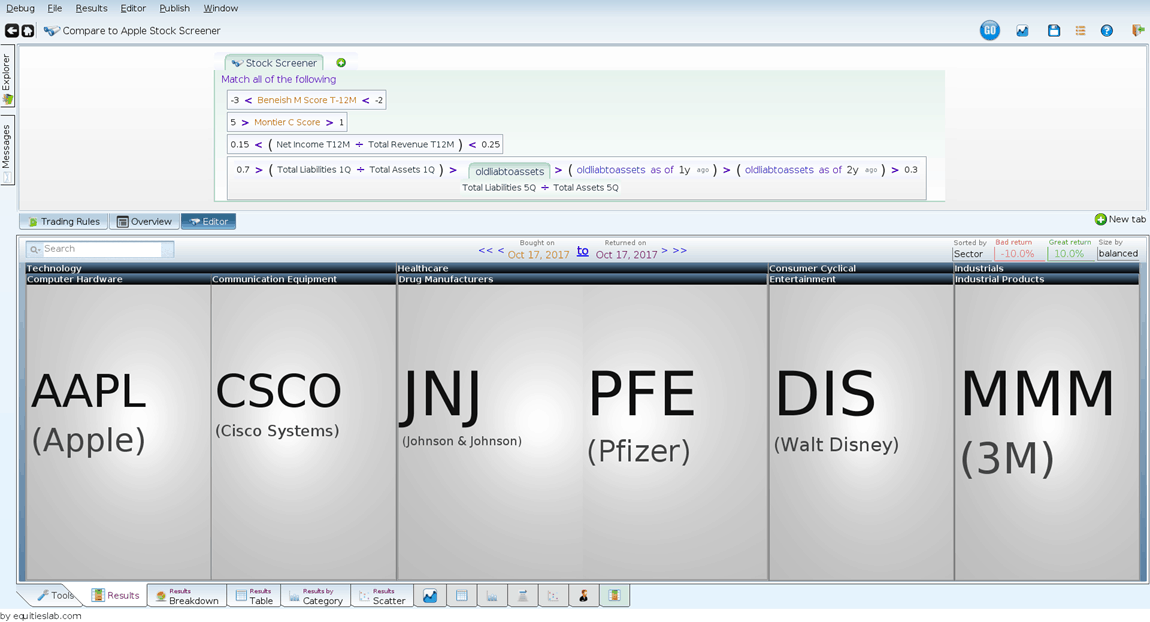Add a new screener tab with green plus
The width and height of the screenshot is (1150, 622).
click(x=341, y=63)
